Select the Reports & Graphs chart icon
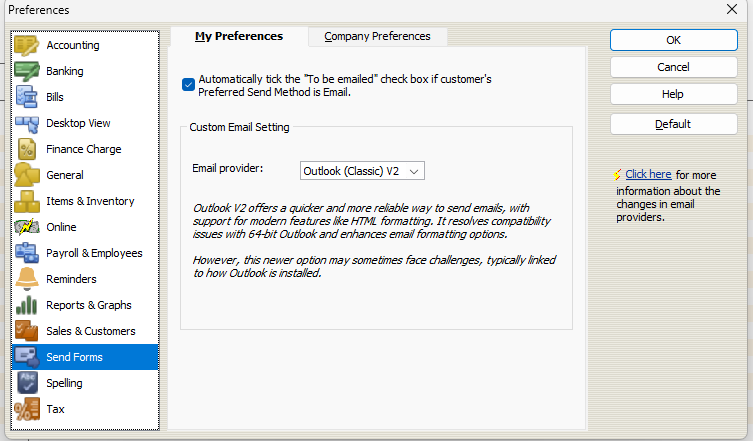This screenshot has width=753, height=441. 27,305
